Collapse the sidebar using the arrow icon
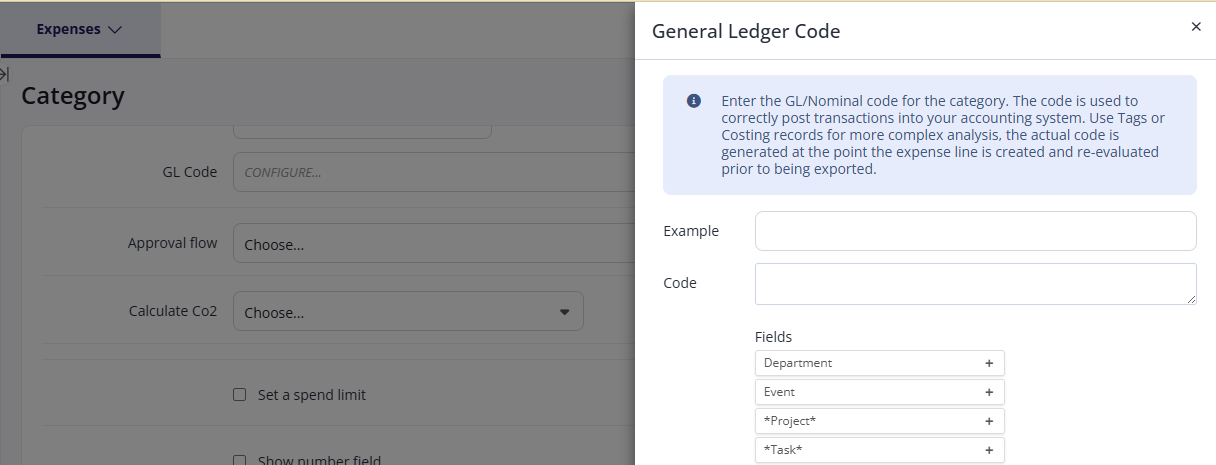The width and height of the screenshot is (1216, 465). [4, 74]
